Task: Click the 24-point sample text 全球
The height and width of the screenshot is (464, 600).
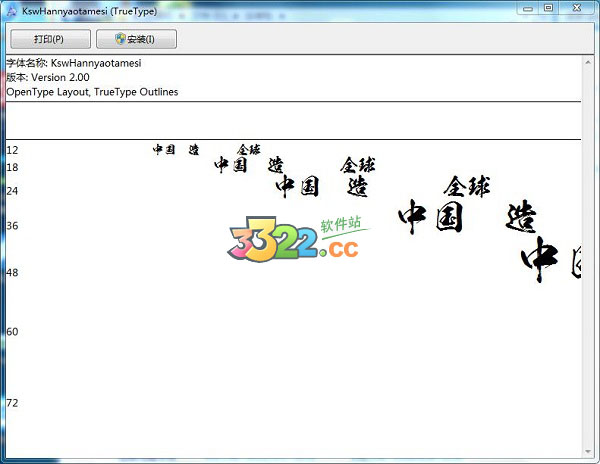Action: pyautogui.click(x=467, y=187)
